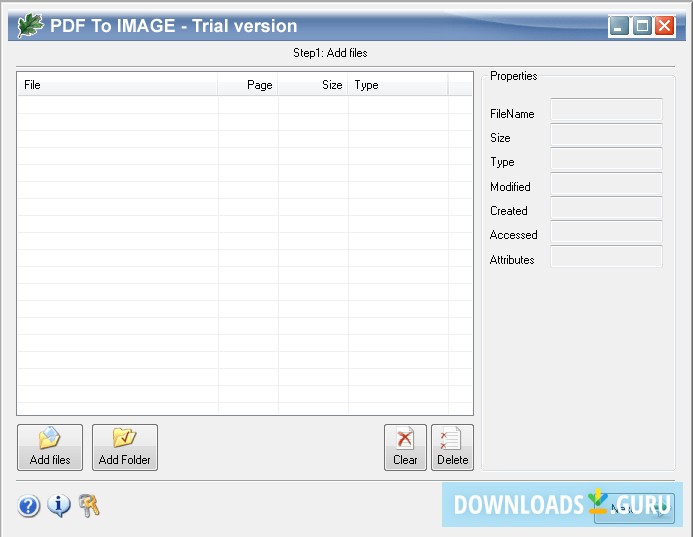The height and width of the screenshot is (537, 693).
Task: Open Help with the question mark icon
Action: 29,506
